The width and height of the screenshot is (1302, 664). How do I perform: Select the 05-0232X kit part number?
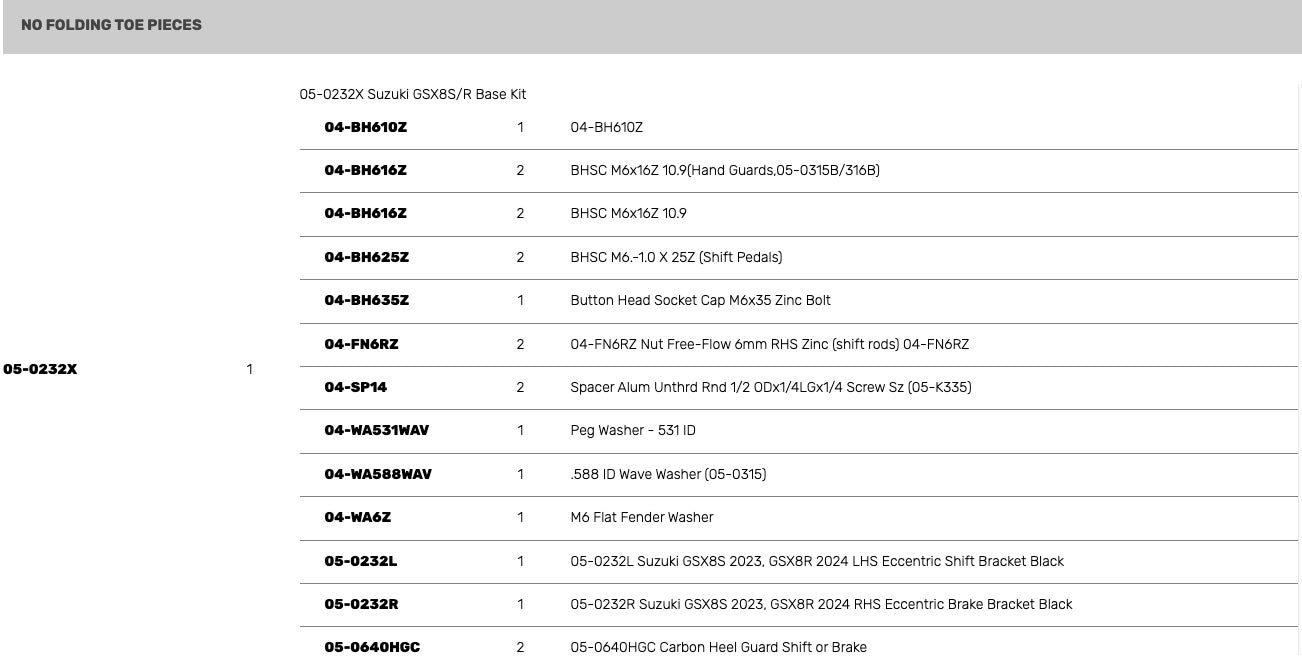click(40, 369)
